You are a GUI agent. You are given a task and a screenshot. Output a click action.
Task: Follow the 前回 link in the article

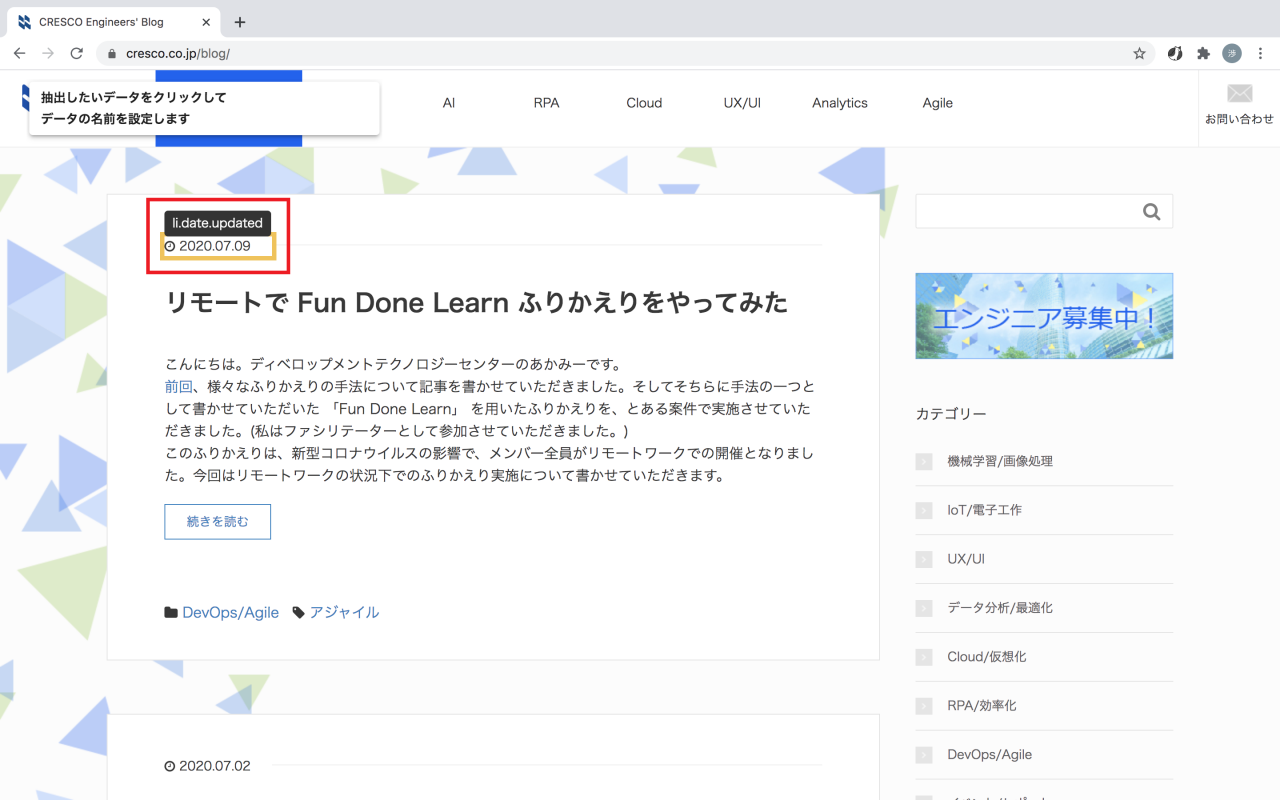[178, 386]
